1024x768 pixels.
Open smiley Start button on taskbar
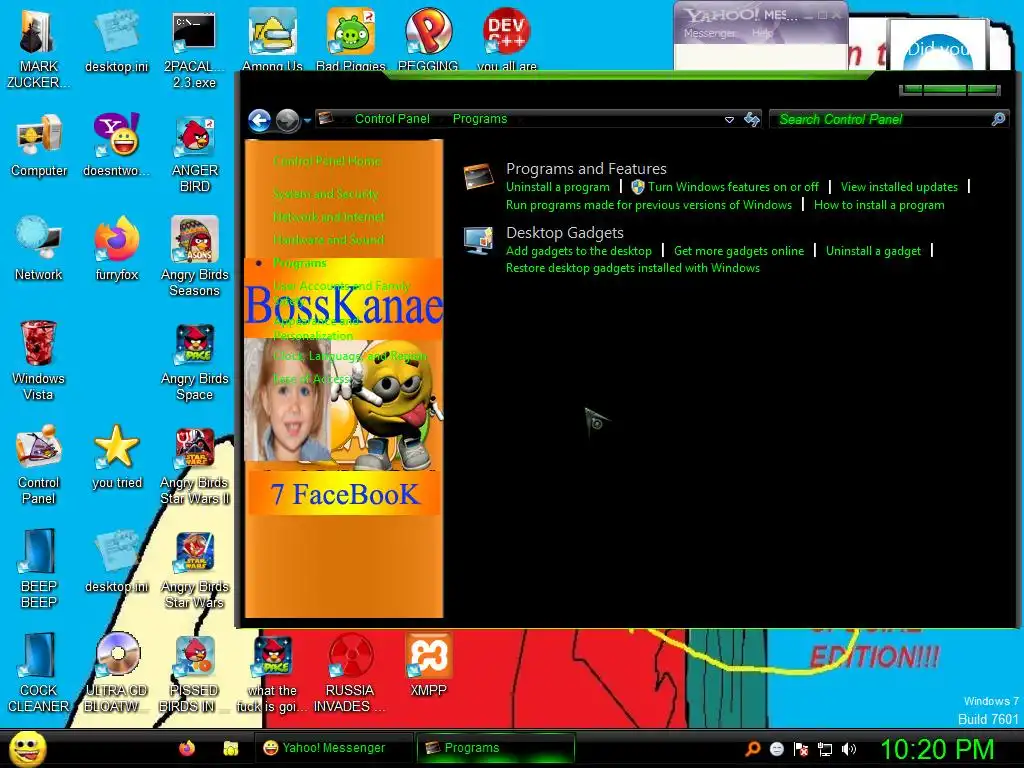[x=28, y=748]
